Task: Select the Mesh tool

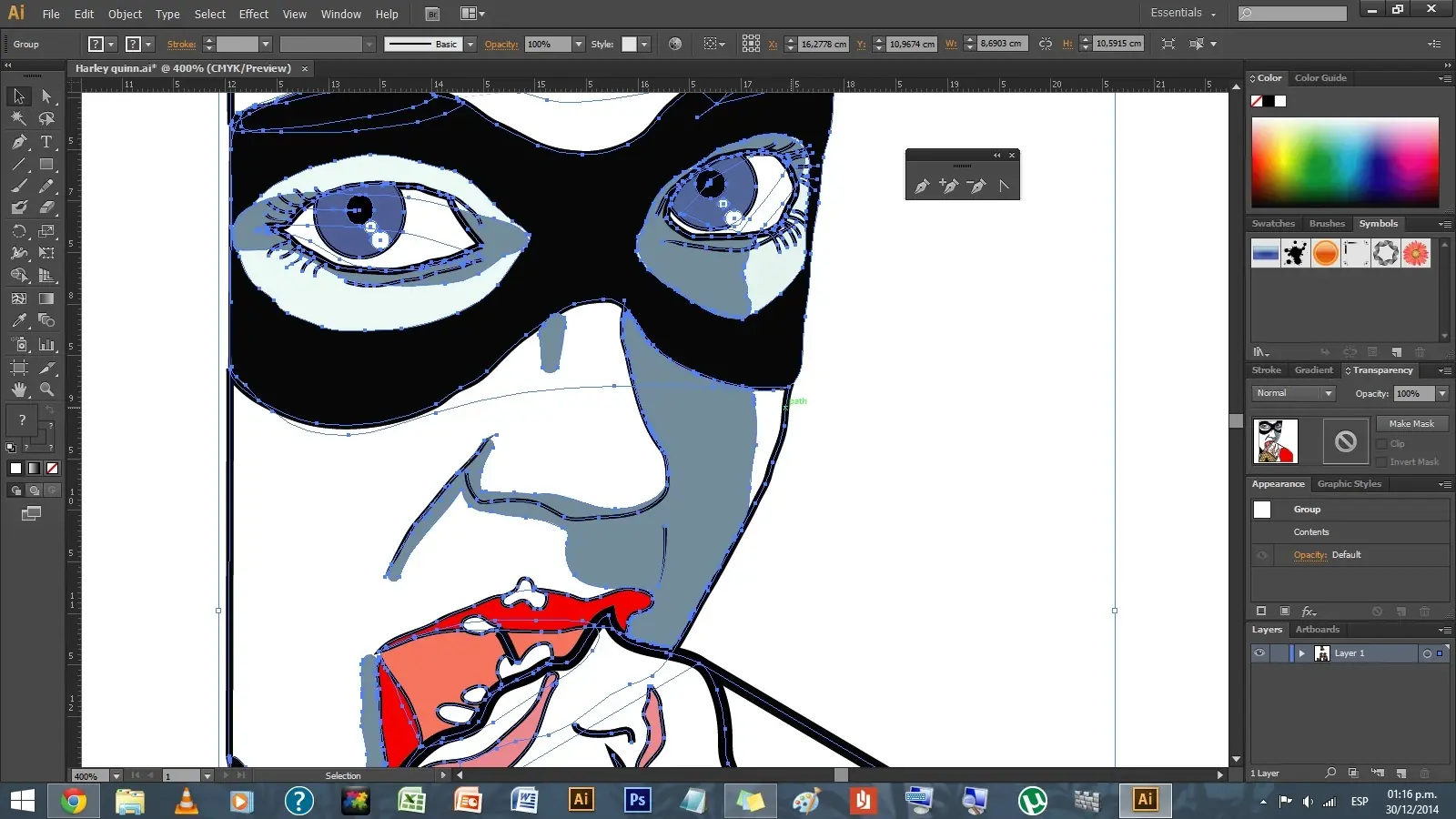Action: [18, 298]
